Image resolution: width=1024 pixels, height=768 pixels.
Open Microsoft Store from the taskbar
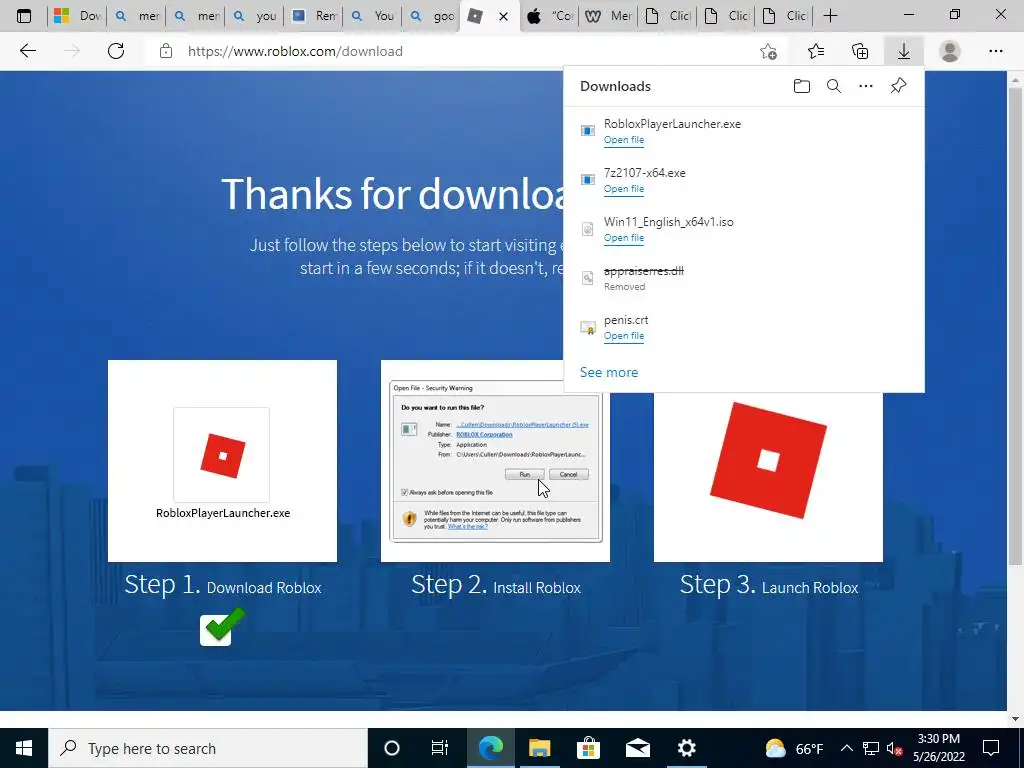pyautogui.click(x=588, y=748)
